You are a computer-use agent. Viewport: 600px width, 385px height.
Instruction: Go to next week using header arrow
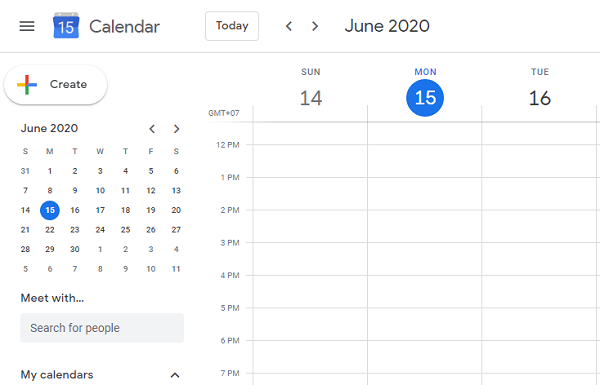315,26
